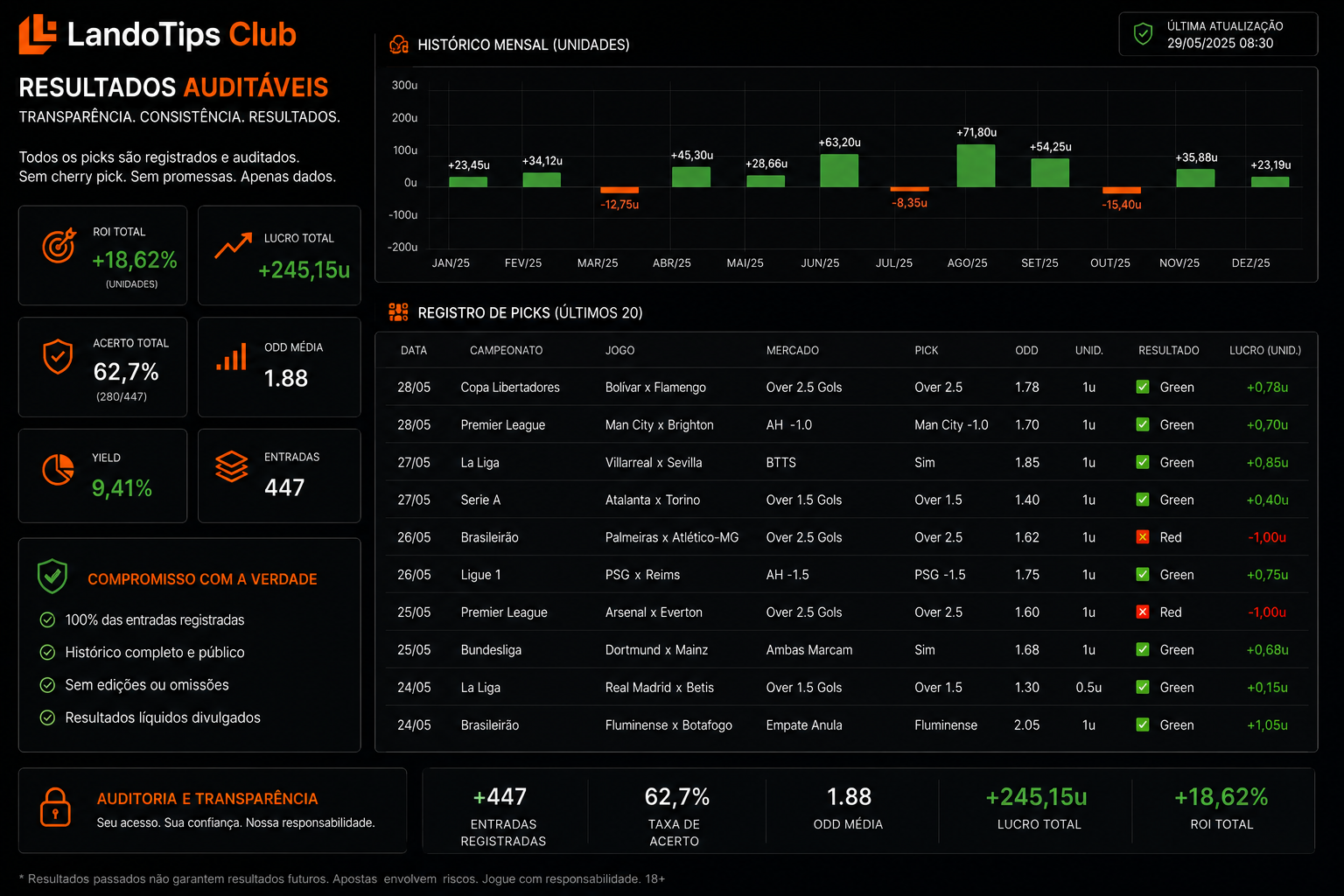Click the orange OUT/25 bar in the chart
Viewport: 1344px width, 896px height.
click(x=1122, y=190)
